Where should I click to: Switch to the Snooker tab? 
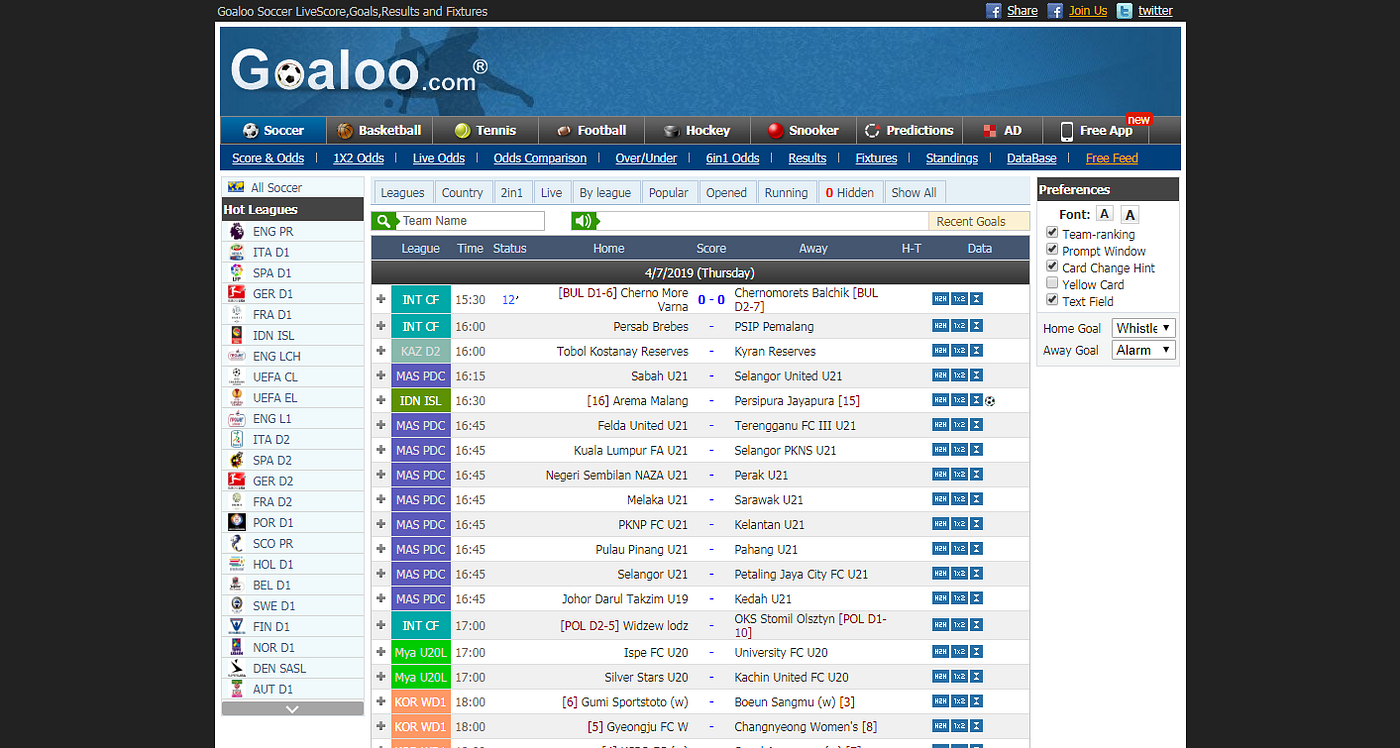[803, 130]
